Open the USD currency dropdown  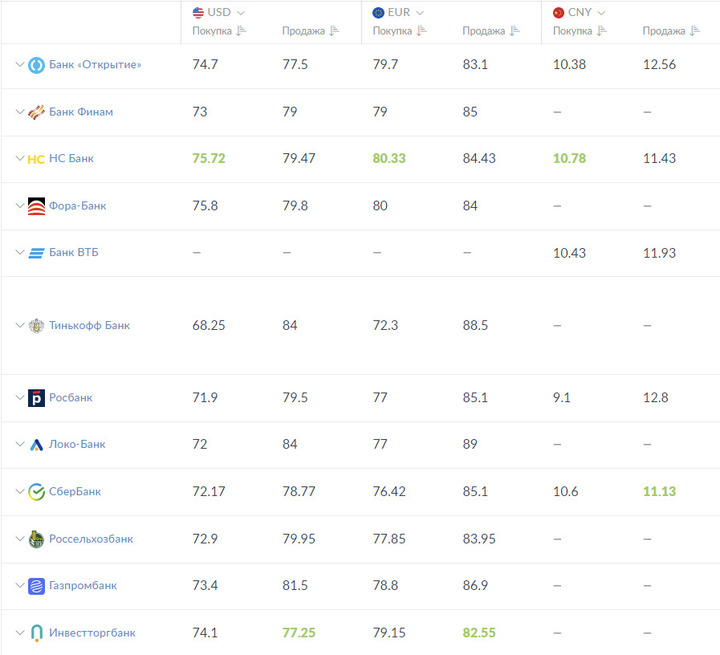[219, 12]
